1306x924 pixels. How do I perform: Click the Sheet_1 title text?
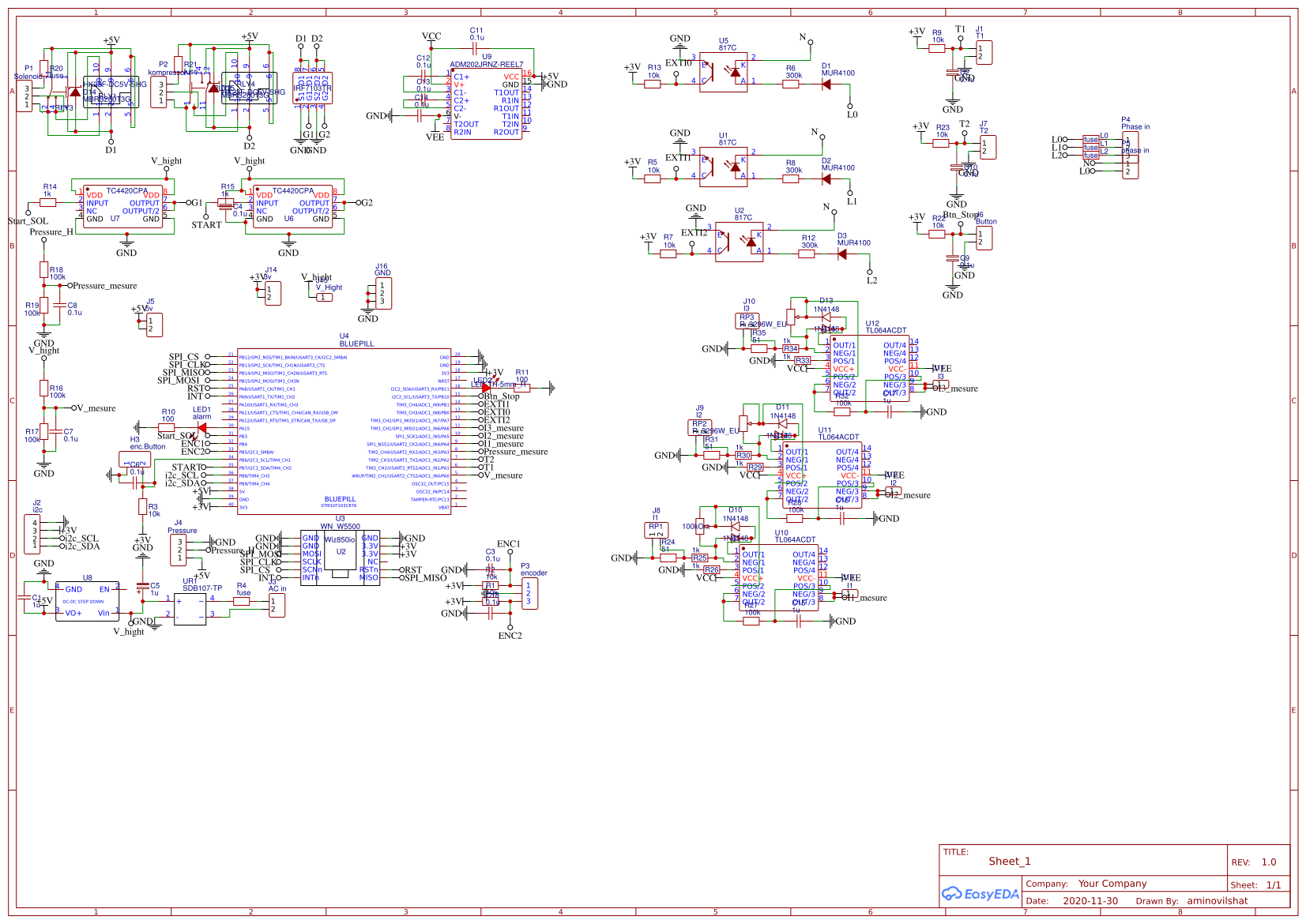point(1009,861)
